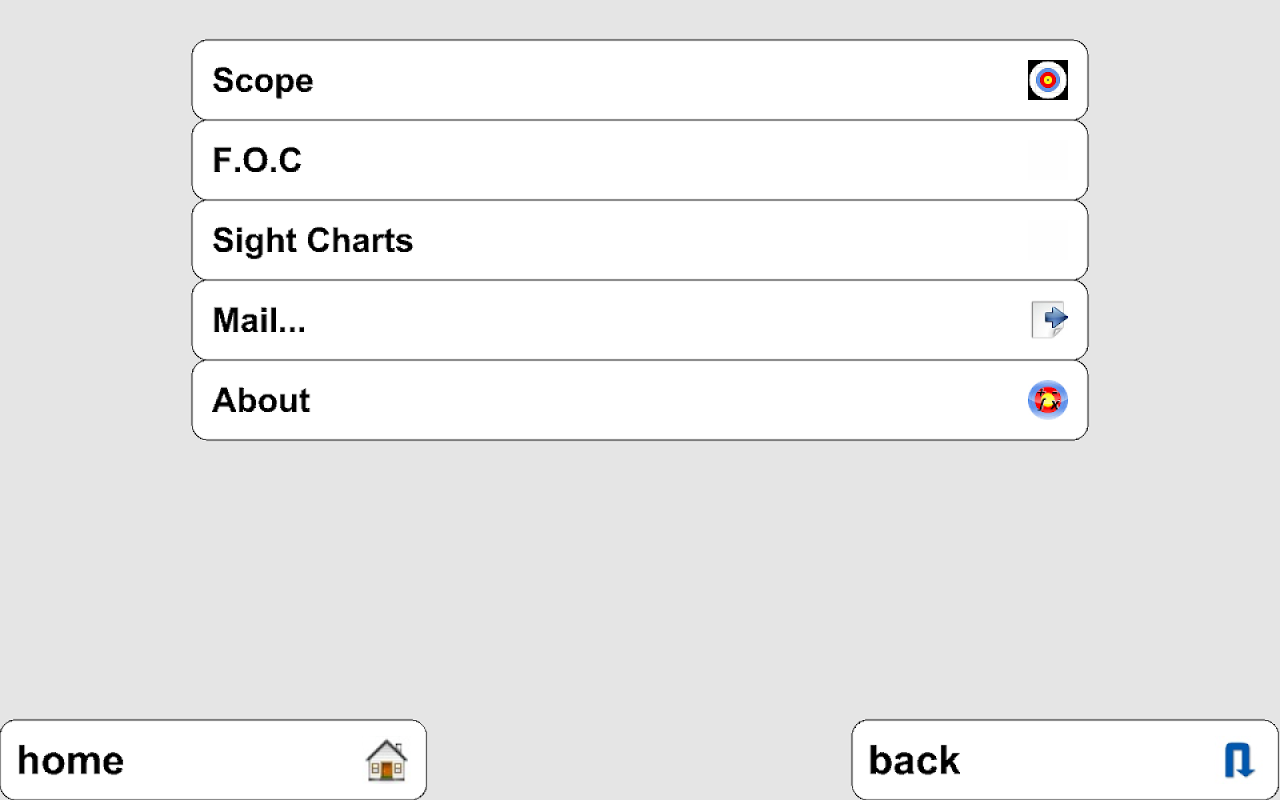Image resolution: width=1280 pixels, height=800 pixels.
Task: Tap the "Sight Charts" text label
Action: coord(313,240)
